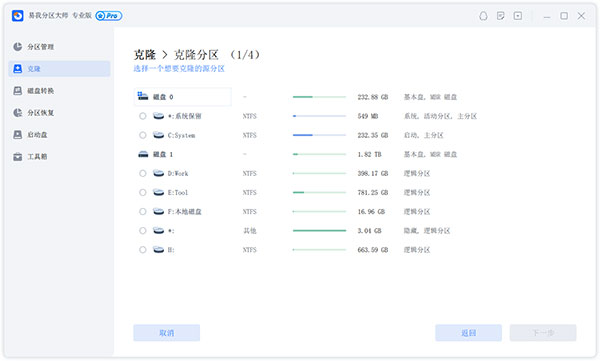Click the H: partition name
The image size is (600, 361).
(171, 250)
